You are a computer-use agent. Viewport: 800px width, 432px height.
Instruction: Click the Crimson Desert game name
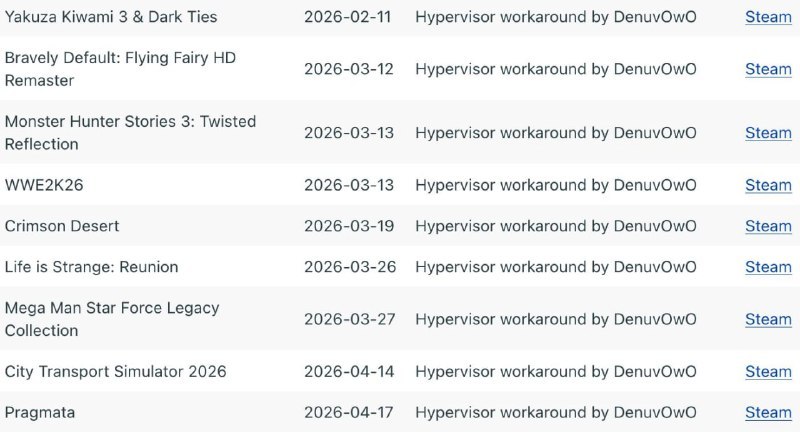(62, 226)
